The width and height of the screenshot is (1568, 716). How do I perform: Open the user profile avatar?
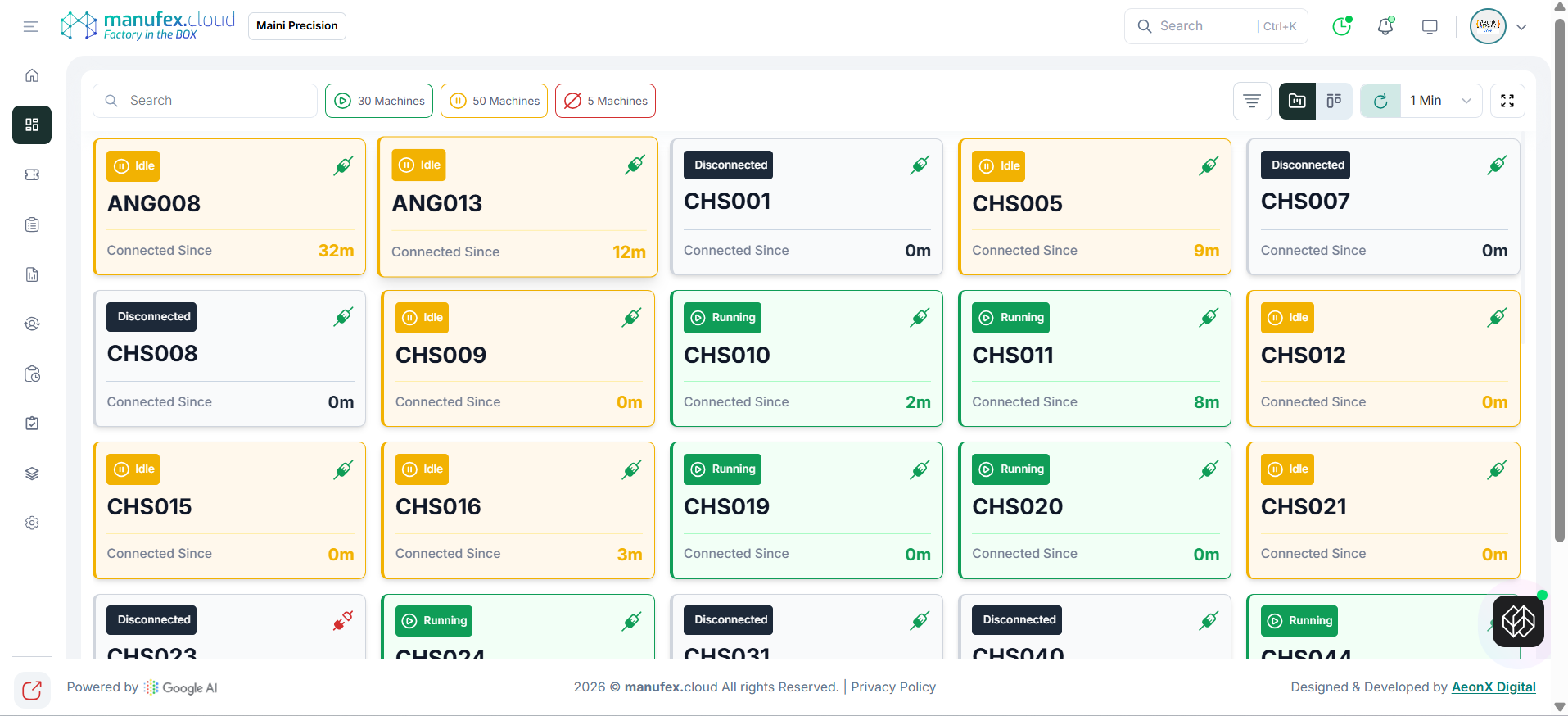pos(1488,26)
